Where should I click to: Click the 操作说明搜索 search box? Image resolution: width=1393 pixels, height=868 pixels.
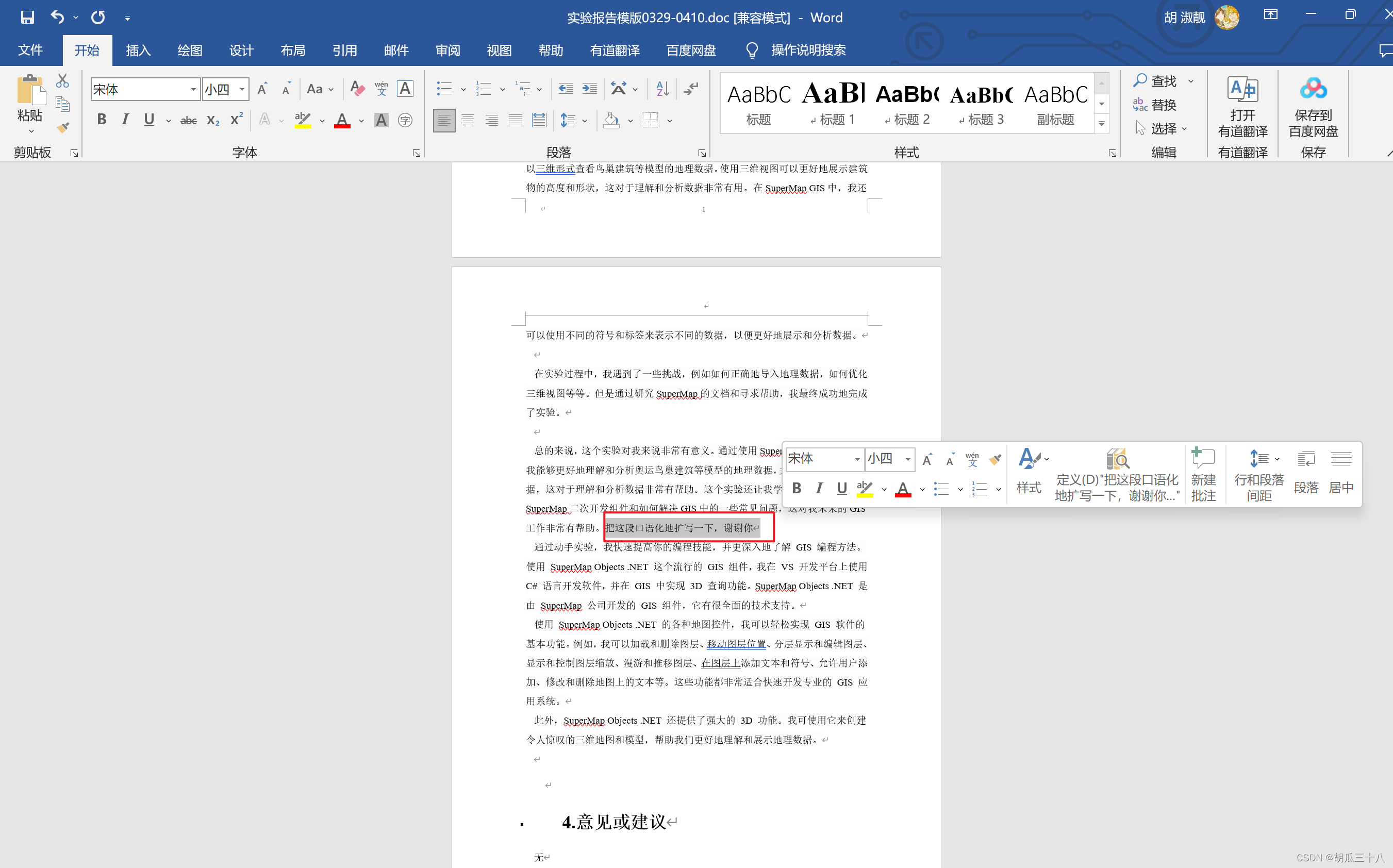807,51
